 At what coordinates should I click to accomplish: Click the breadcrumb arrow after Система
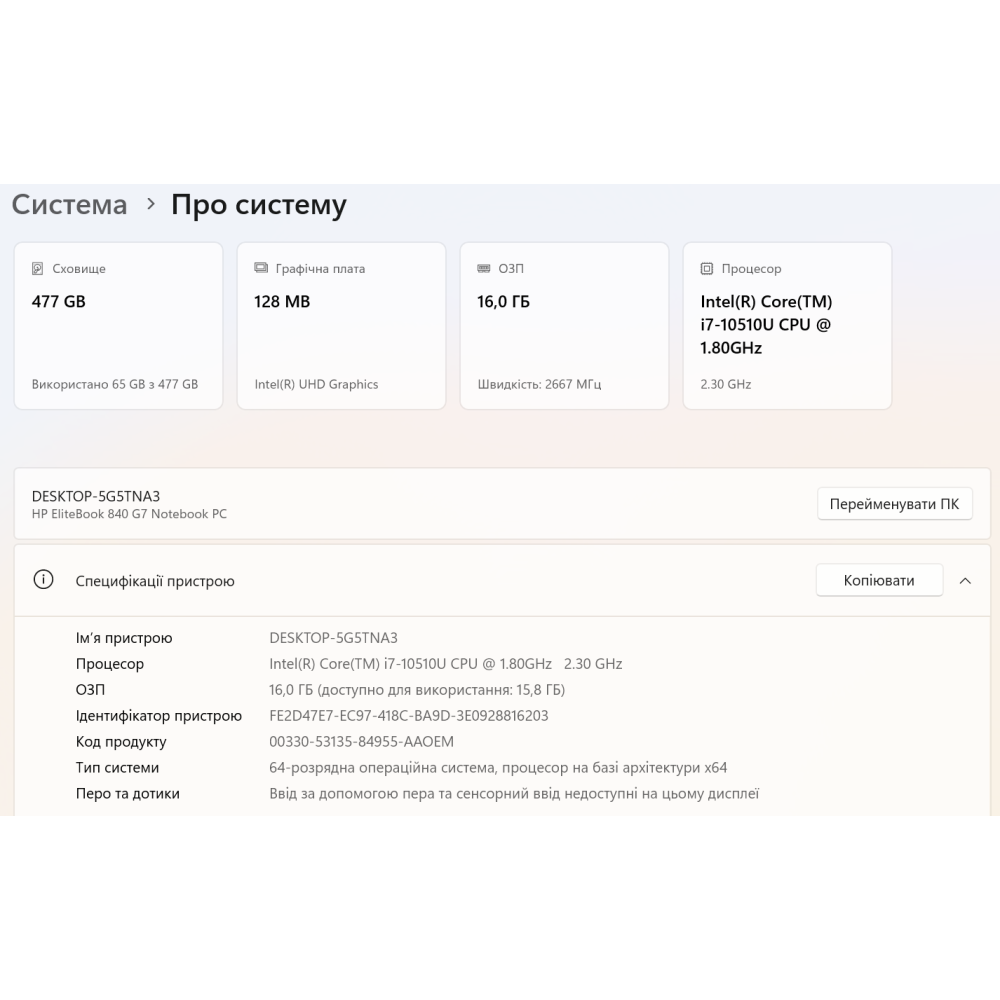pos(151,204)
